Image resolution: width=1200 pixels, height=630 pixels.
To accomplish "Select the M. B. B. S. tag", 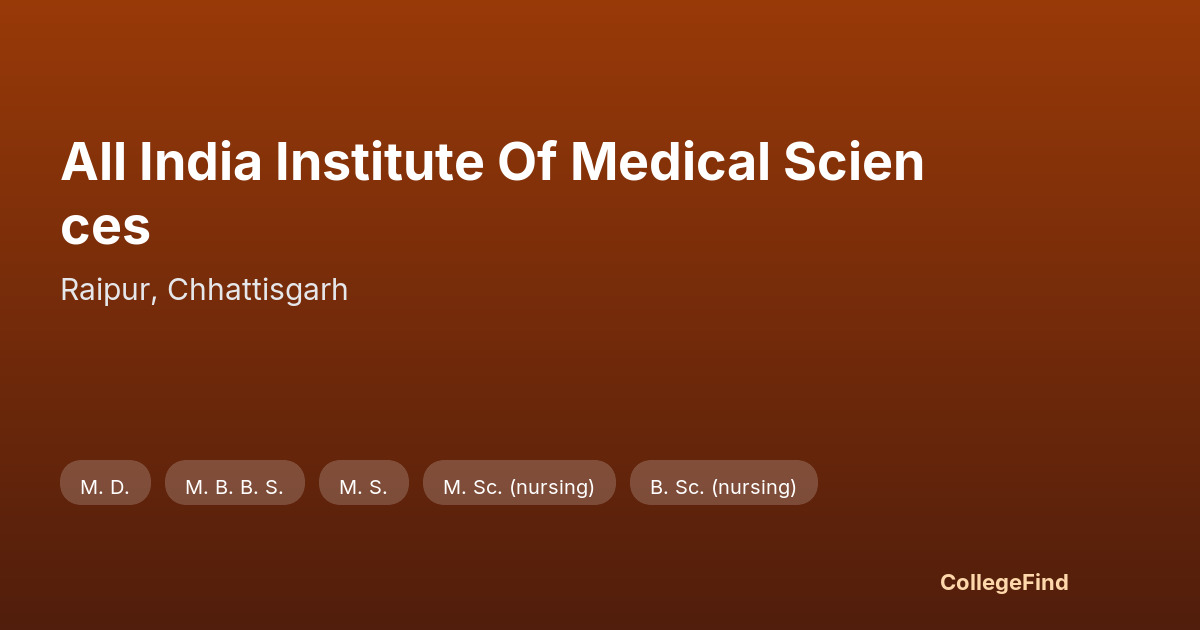I will [x=234, y=483].
